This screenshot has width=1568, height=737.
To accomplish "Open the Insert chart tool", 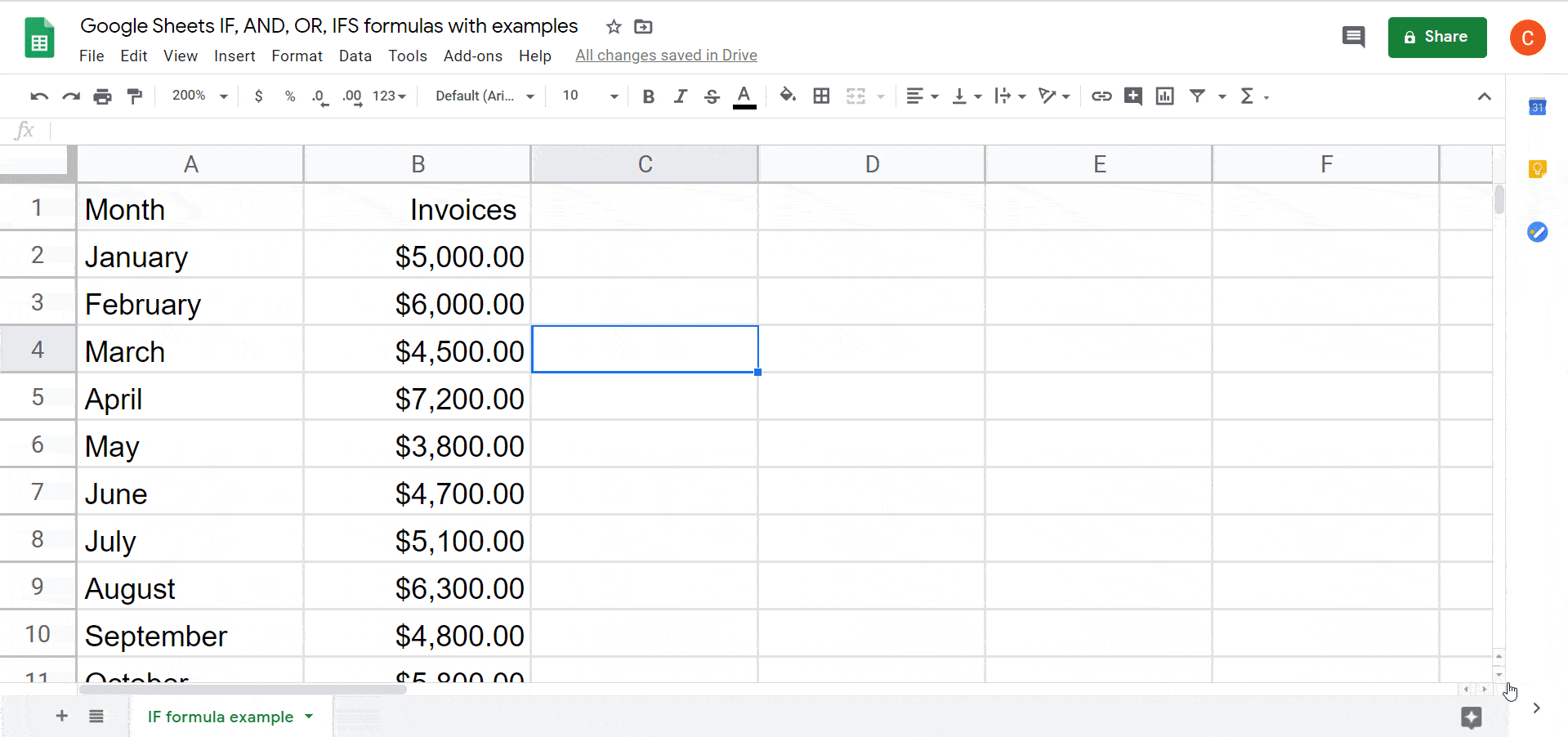I will point(1164,96).
